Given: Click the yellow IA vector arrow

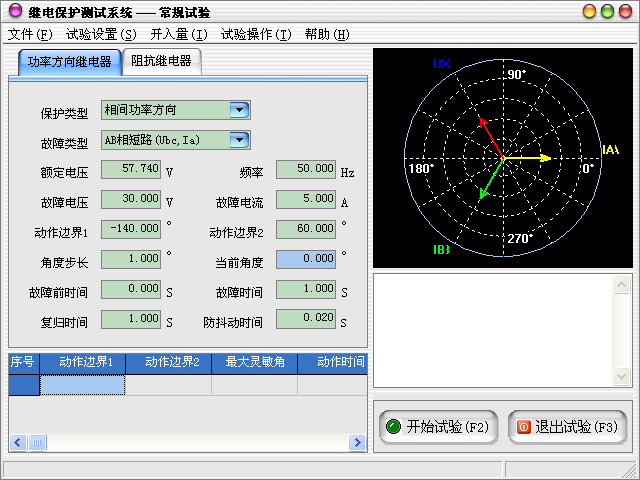Looking at the screenshot, I should pos(527,158).
